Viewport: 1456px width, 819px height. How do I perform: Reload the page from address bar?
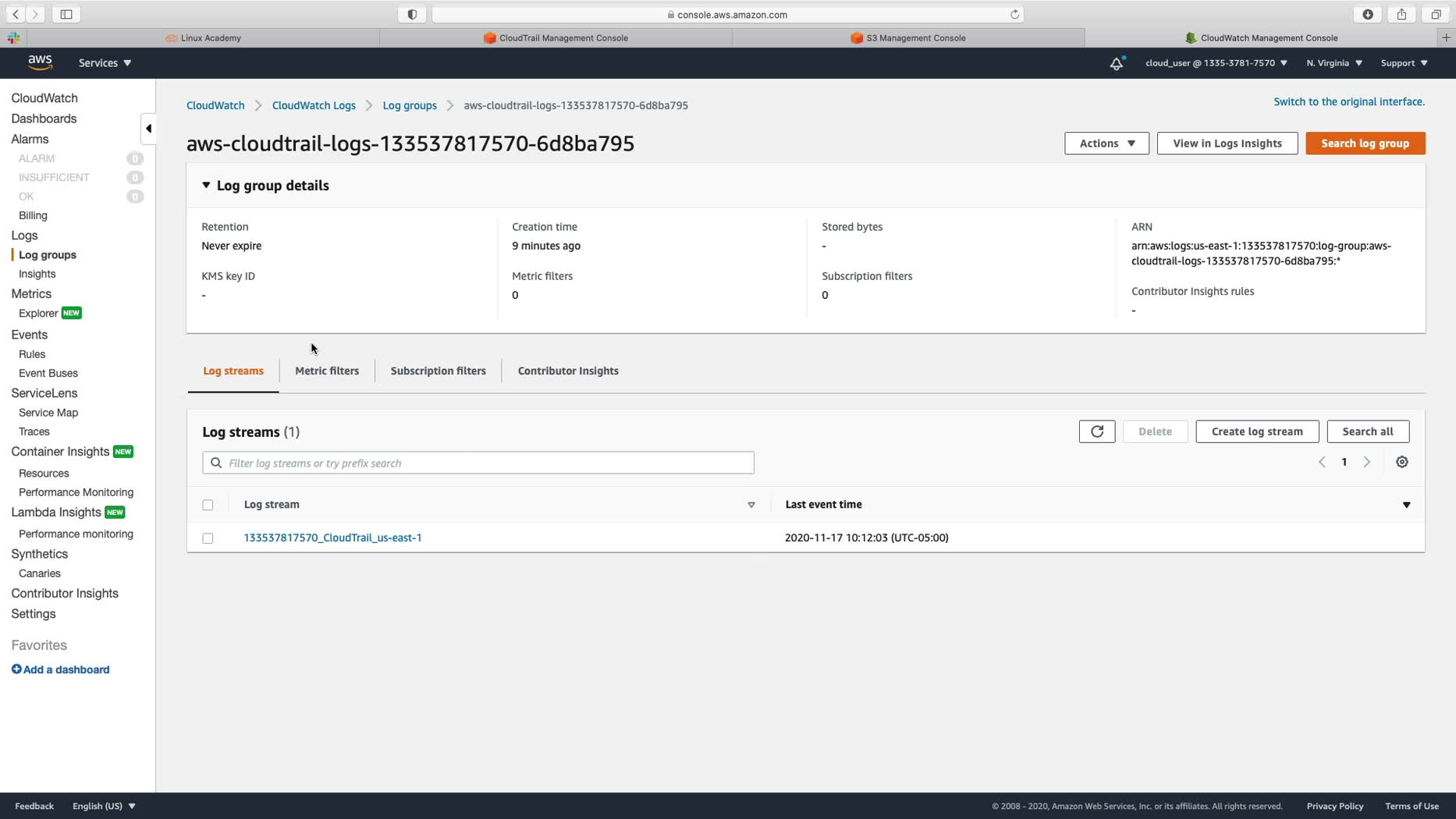tap(1014, 14)
